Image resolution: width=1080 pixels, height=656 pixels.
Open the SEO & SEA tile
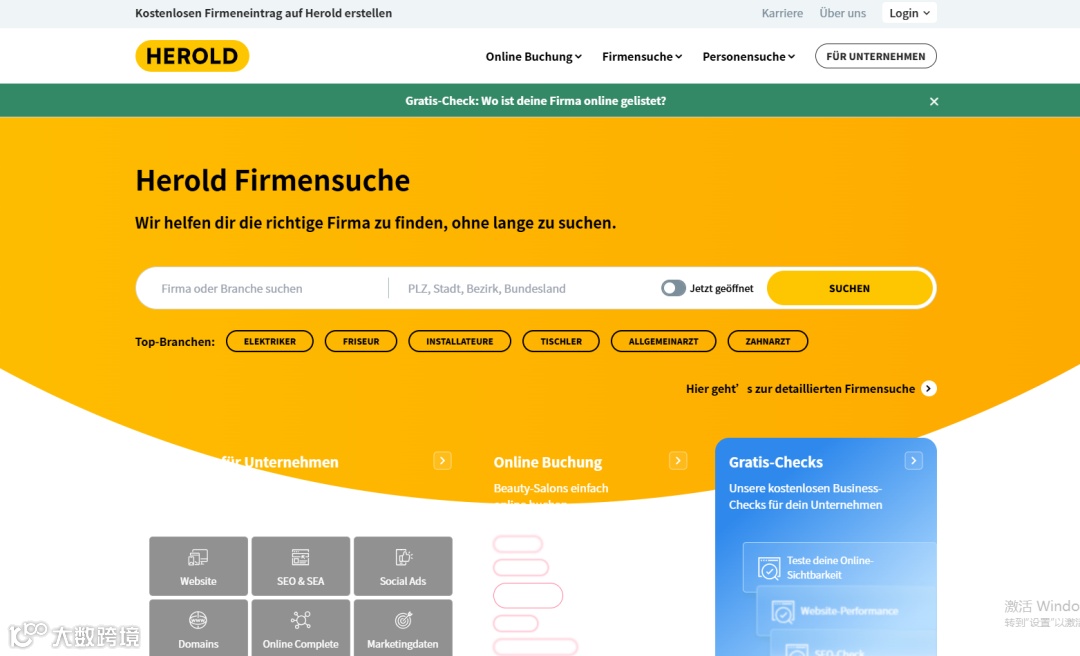[300, 566]
